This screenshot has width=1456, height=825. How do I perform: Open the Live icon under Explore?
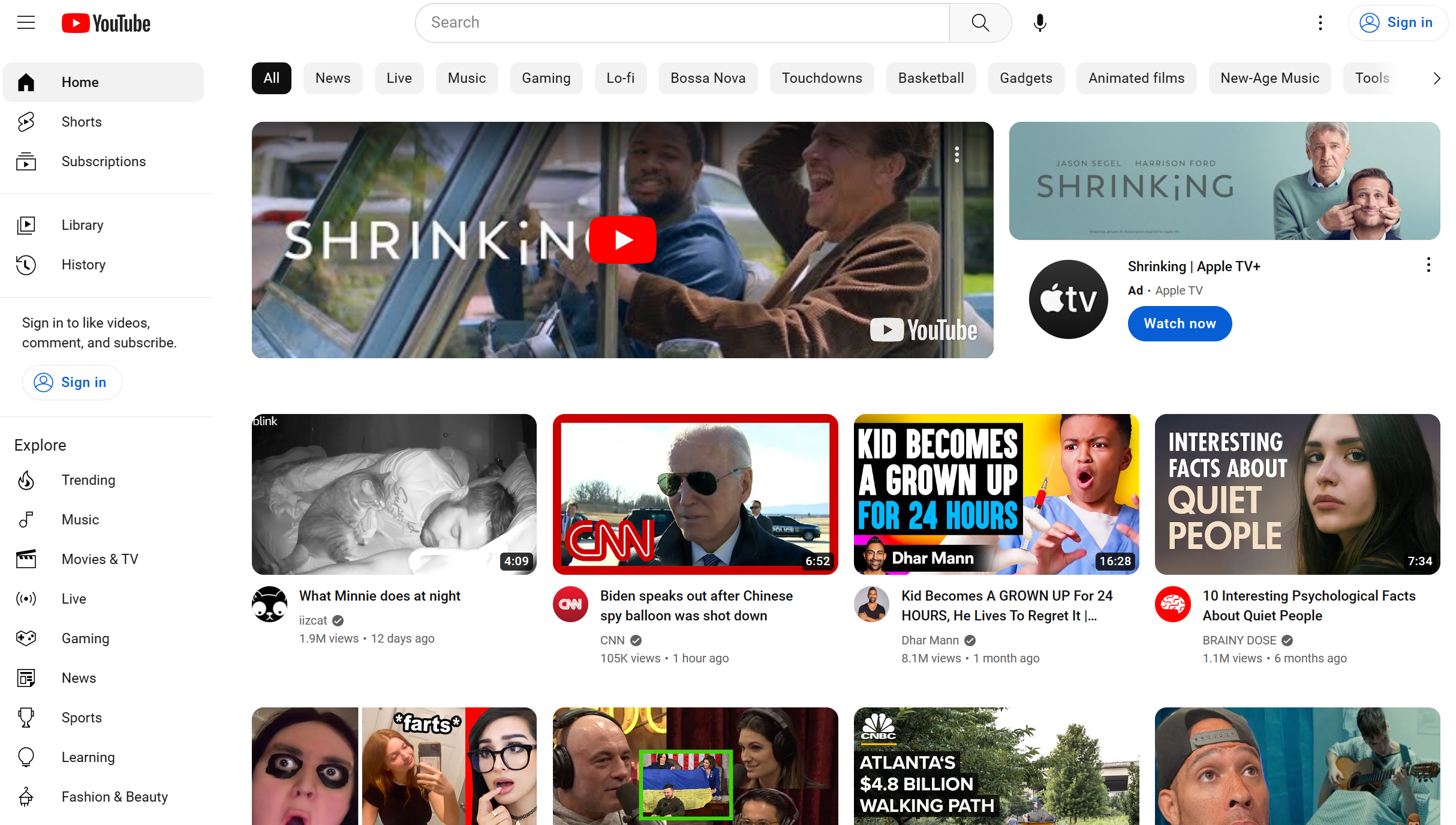(26, 599)
